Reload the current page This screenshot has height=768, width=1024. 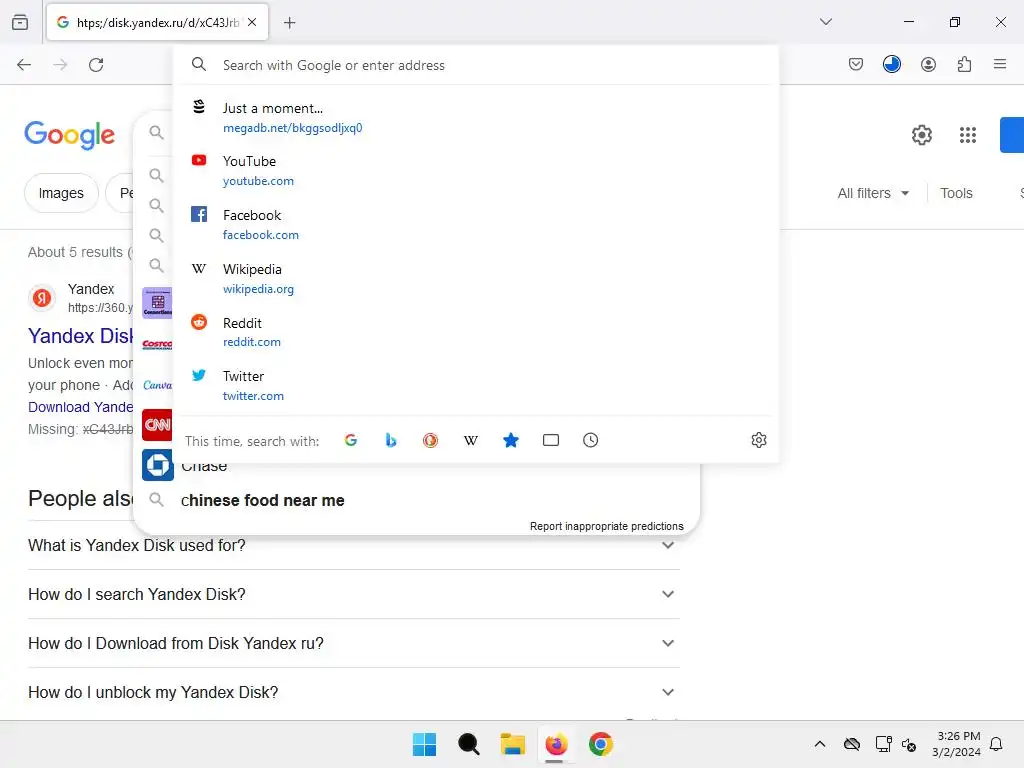point(96,65)
